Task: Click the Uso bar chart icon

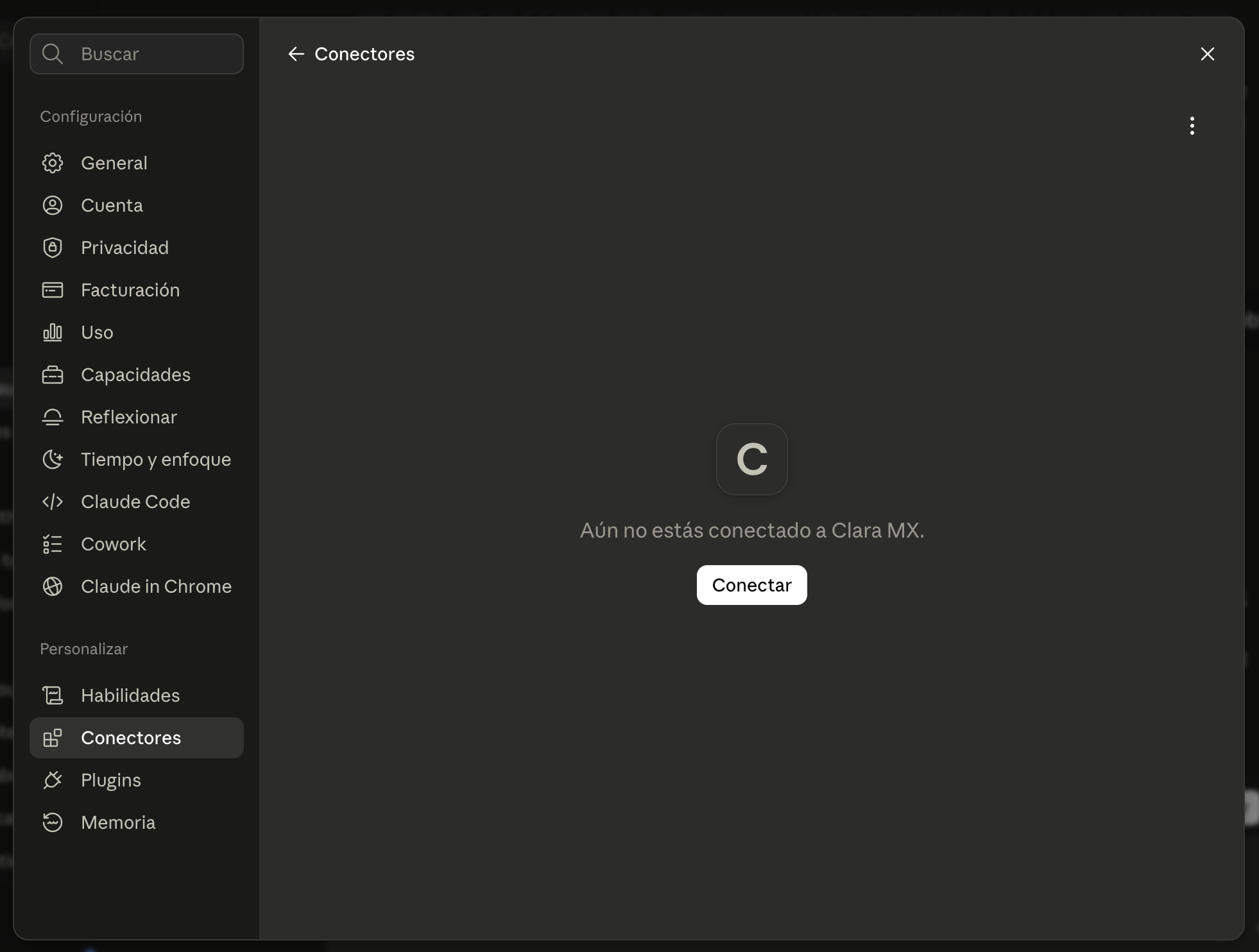Action: click(x=53, y=332)
